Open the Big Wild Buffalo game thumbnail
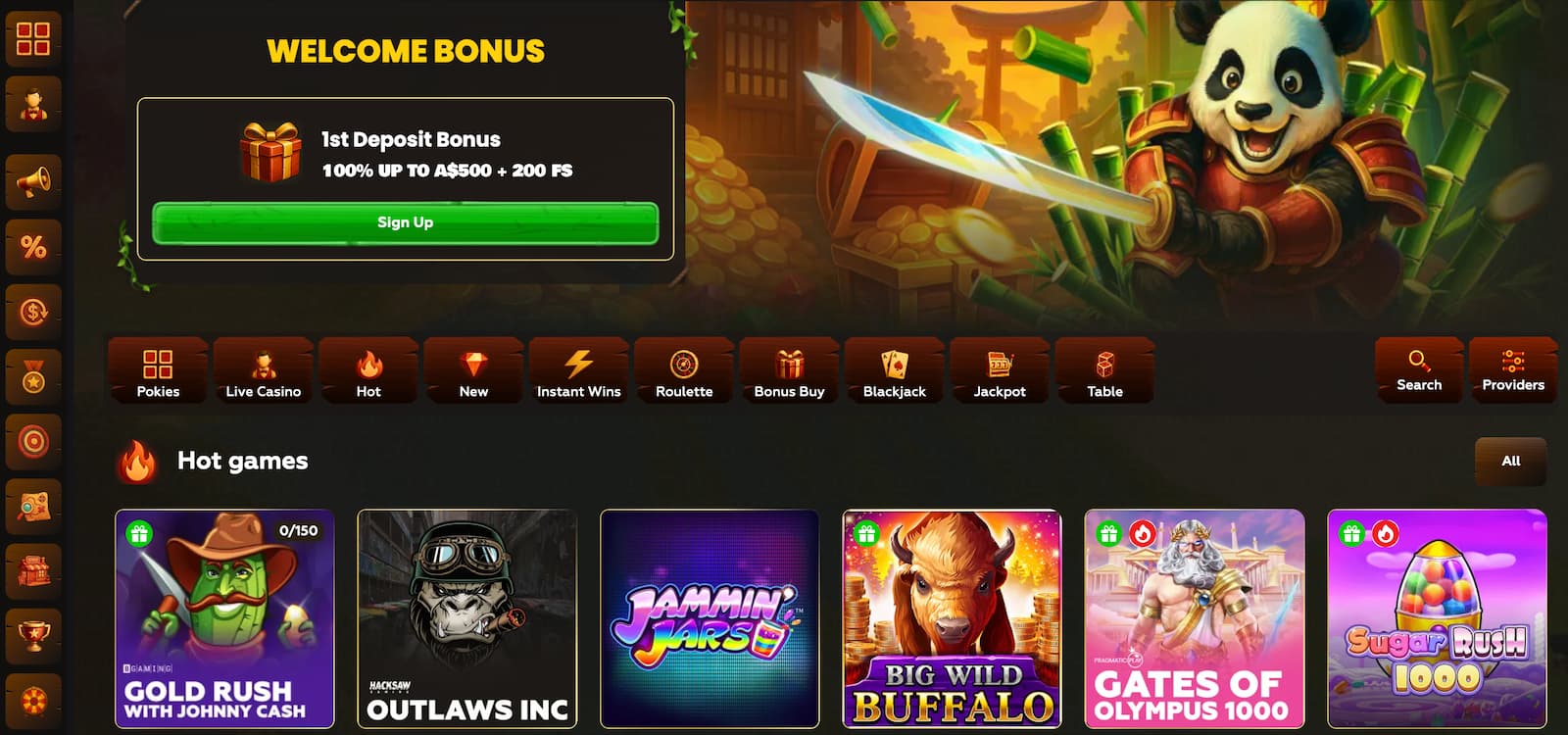Screen dimensions: 1568x735 point(952,618)
